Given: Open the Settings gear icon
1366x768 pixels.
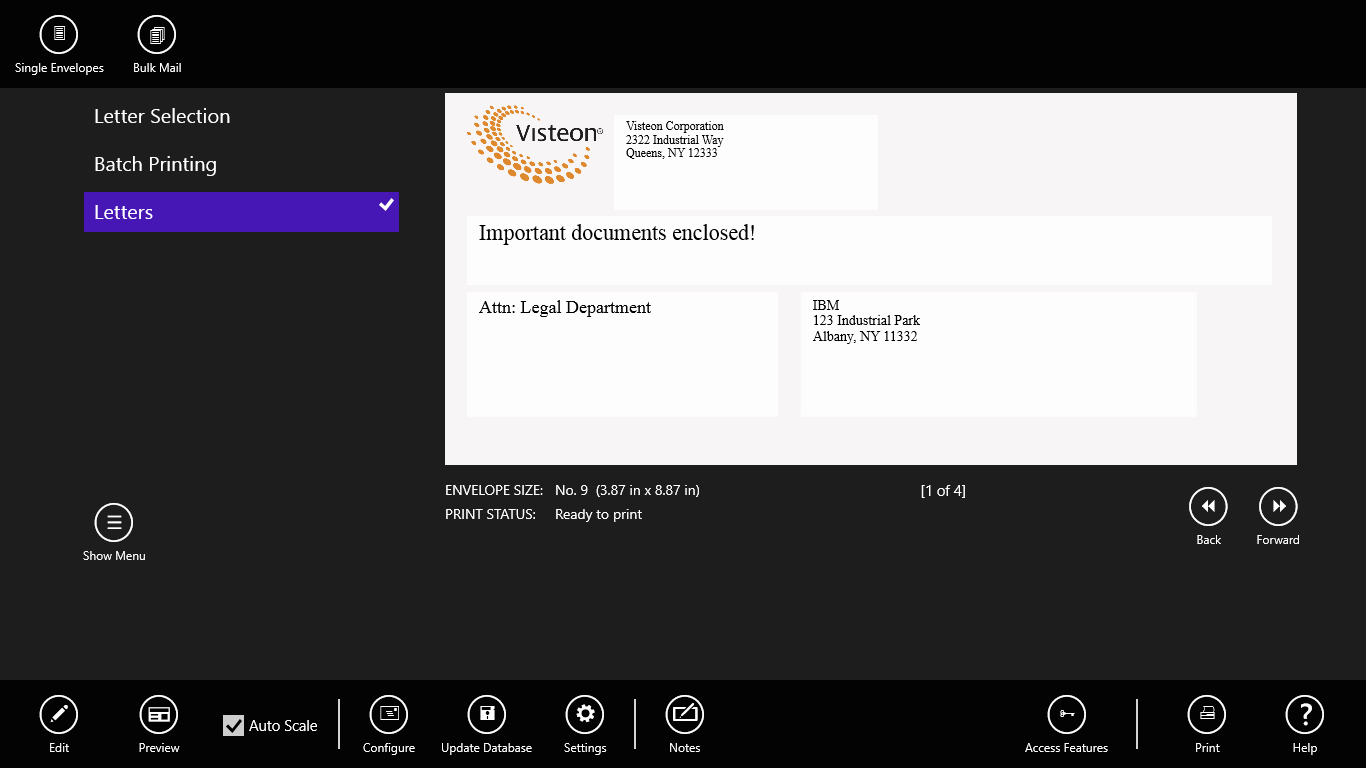Looking at the screenshot, I should pos(584,714).
